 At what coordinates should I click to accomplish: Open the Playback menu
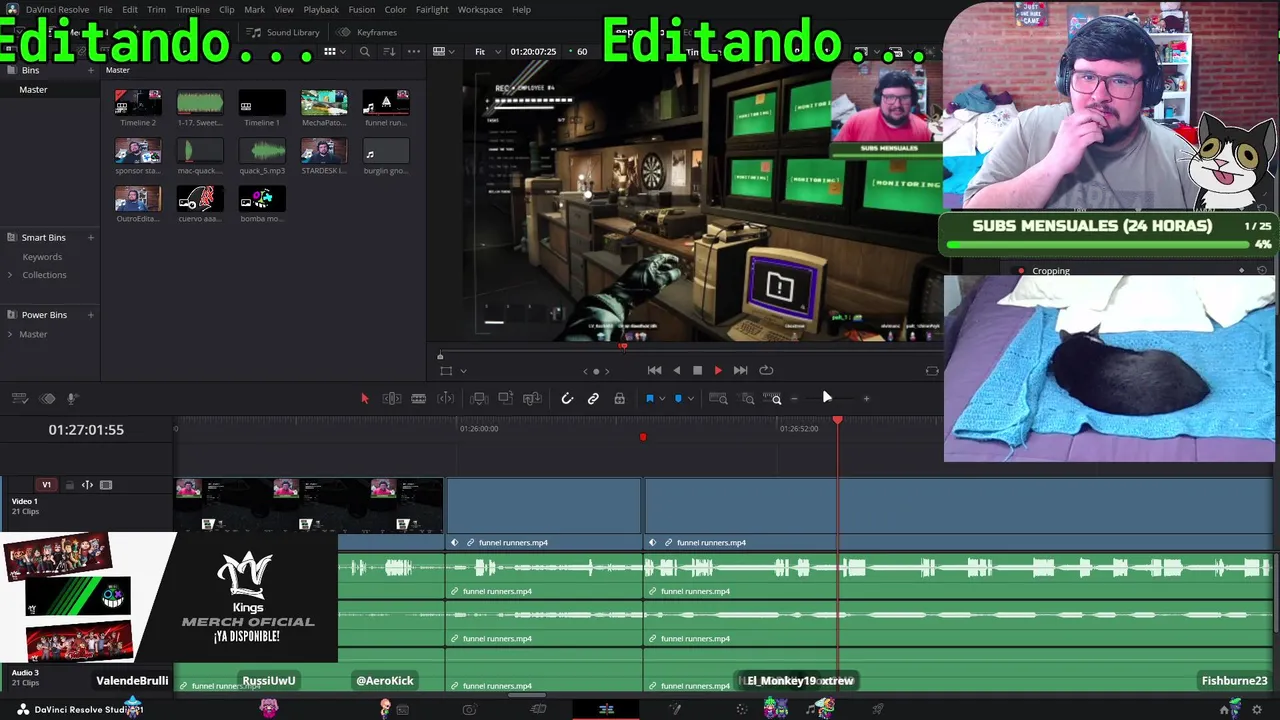pos(321,10)
